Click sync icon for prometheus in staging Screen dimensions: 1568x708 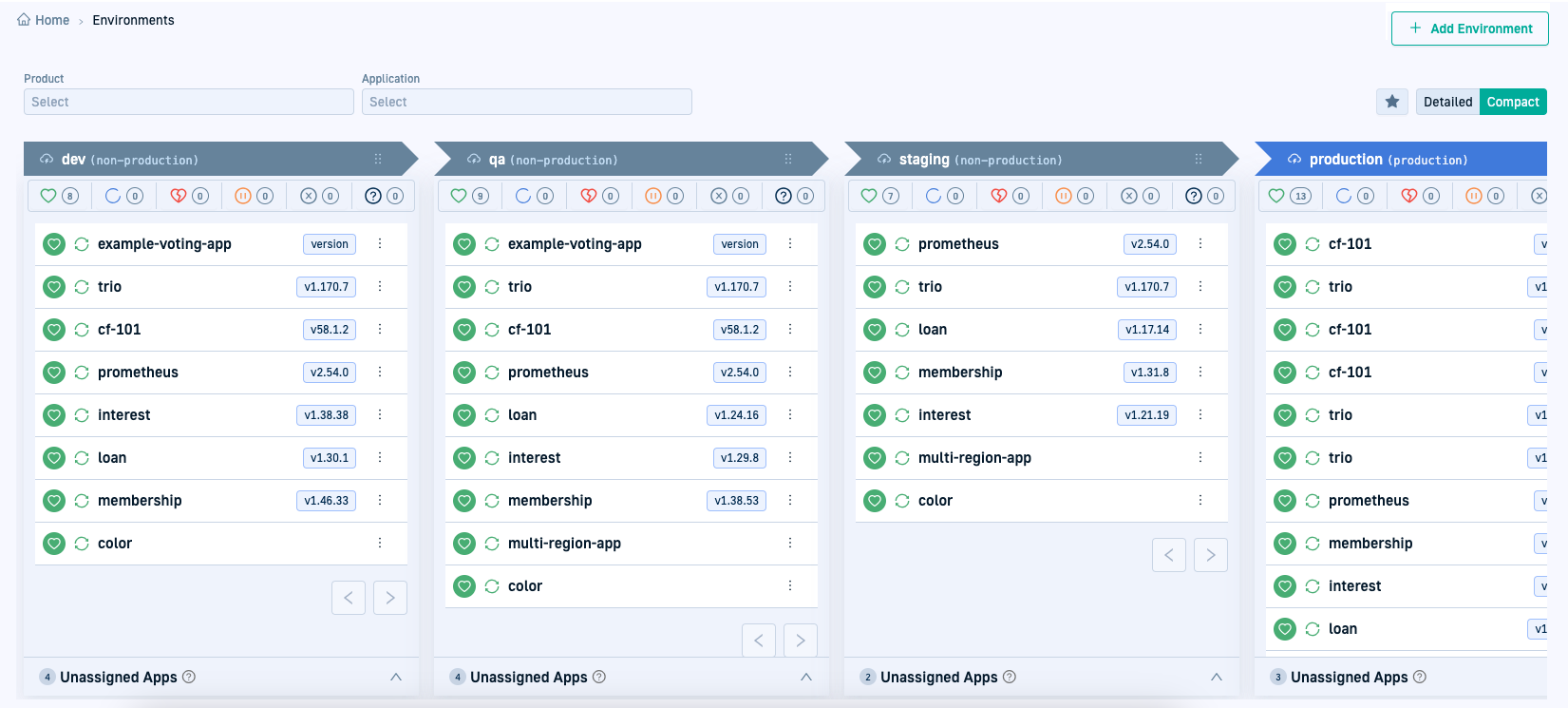click(x=902, y=244)
